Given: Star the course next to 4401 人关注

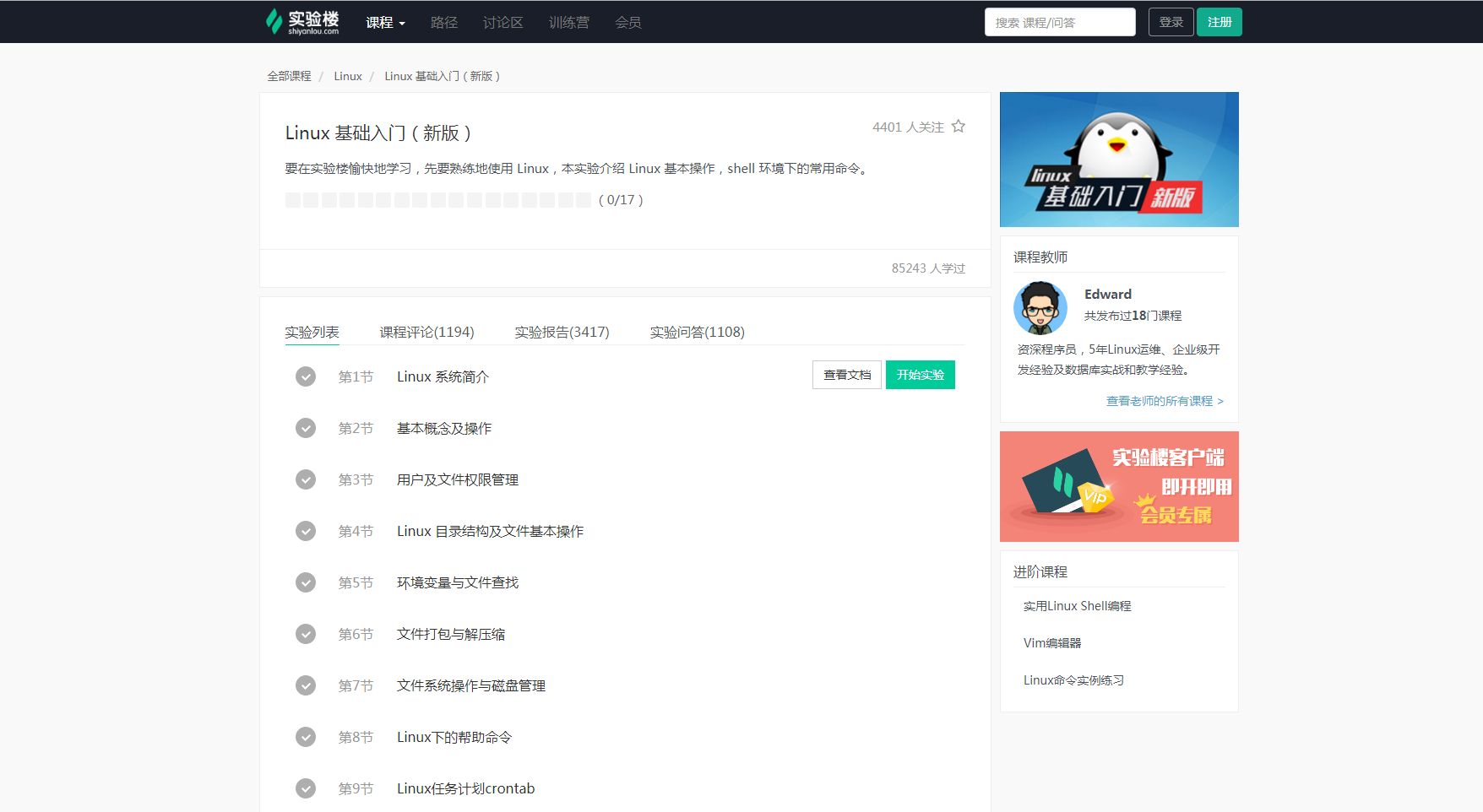Looking at the screenshot, I should [x=959, y=127].
